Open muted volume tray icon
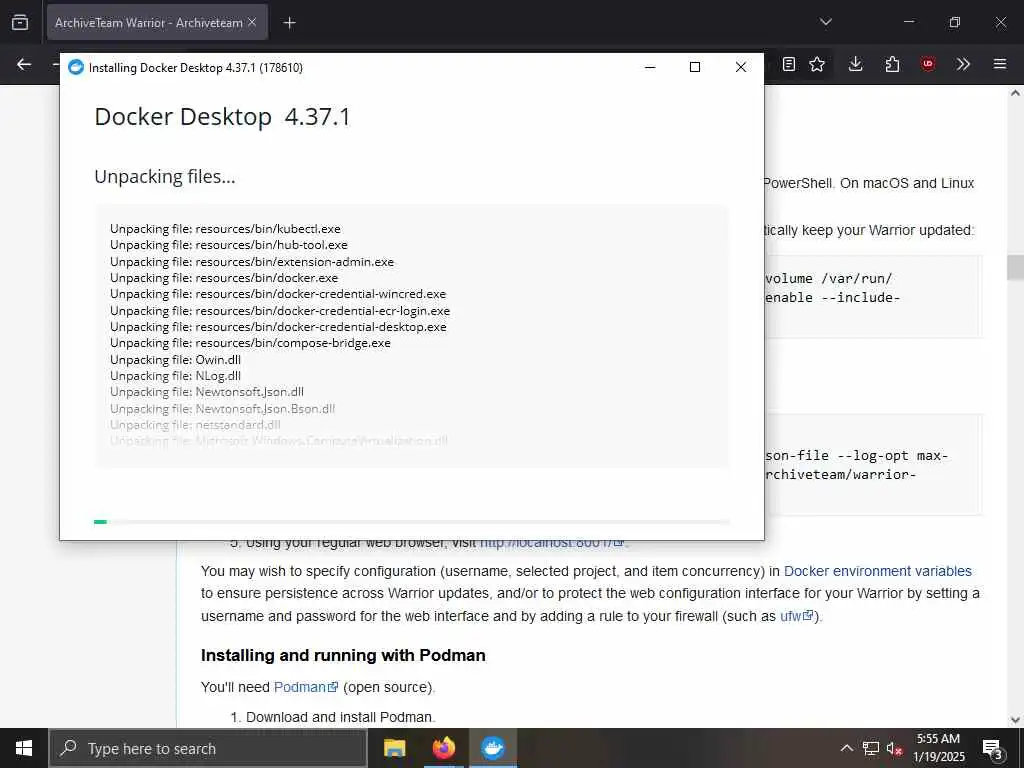The height and width of the screenshot is (768, 1024). [895, 748]
